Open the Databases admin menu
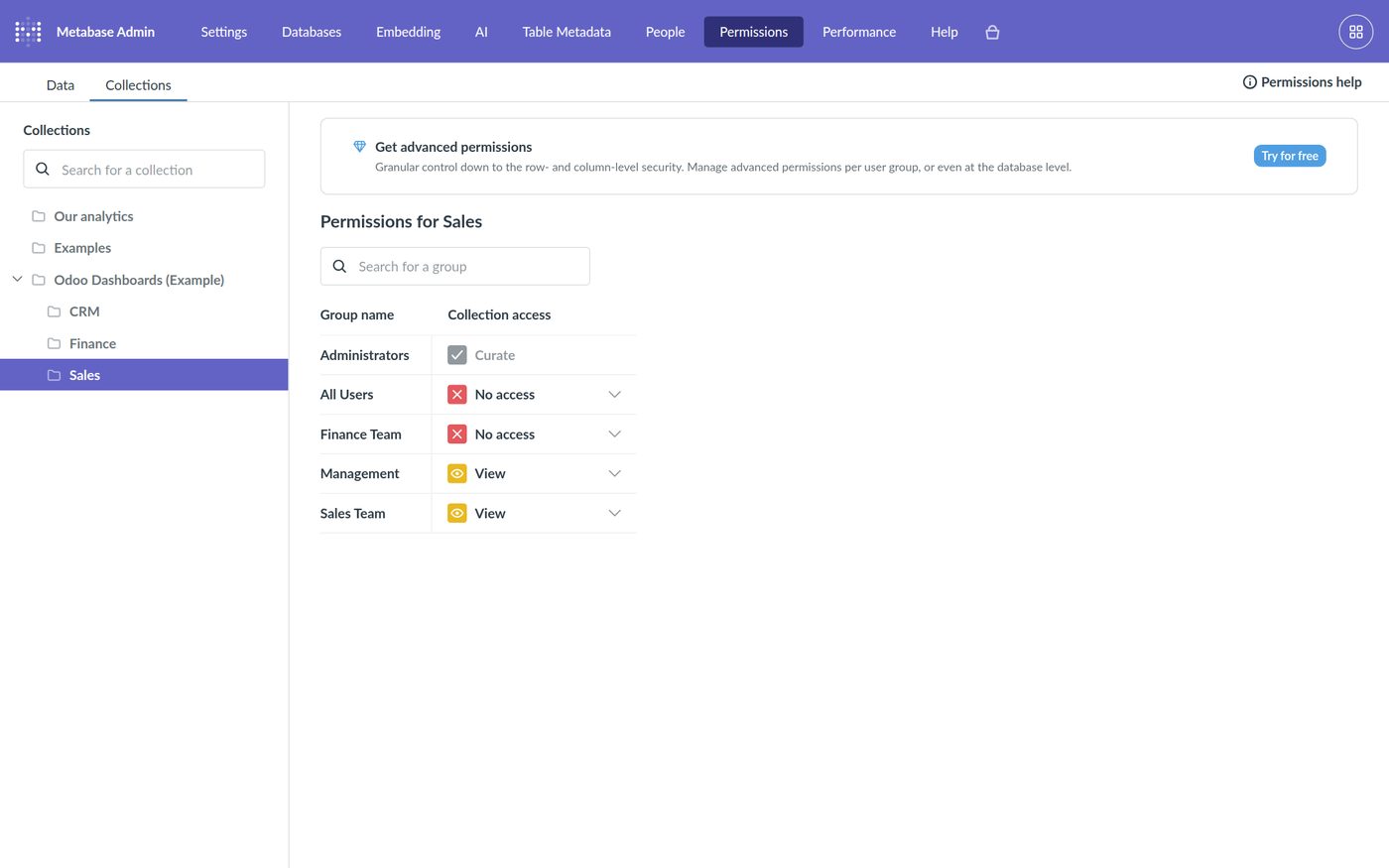This screenshot has width=1389, height=868. coord(312,32)
